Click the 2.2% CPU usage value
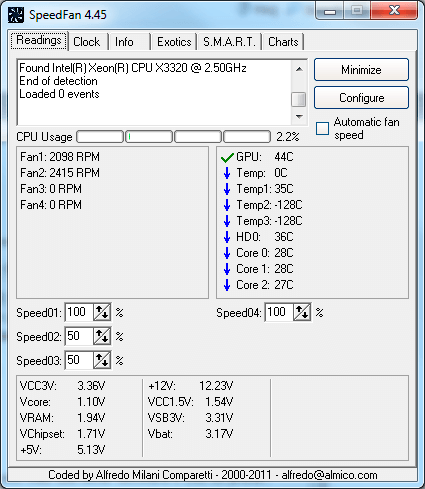Viewport: 425px width, 489px height. pos(288,137)
